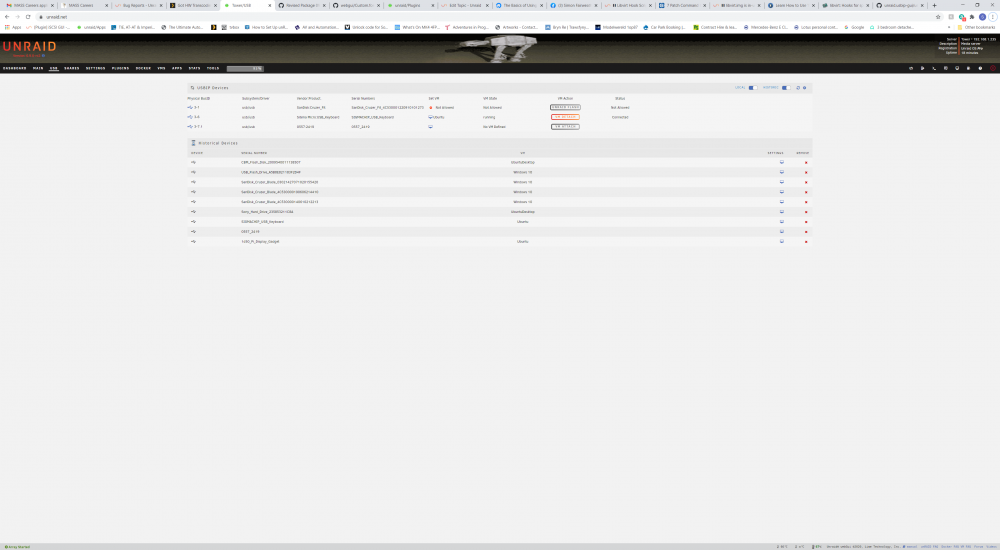This screenshot has width=1000, height=550.
Task: Open the Dashboard menu
Action: (x=15, y=68)
